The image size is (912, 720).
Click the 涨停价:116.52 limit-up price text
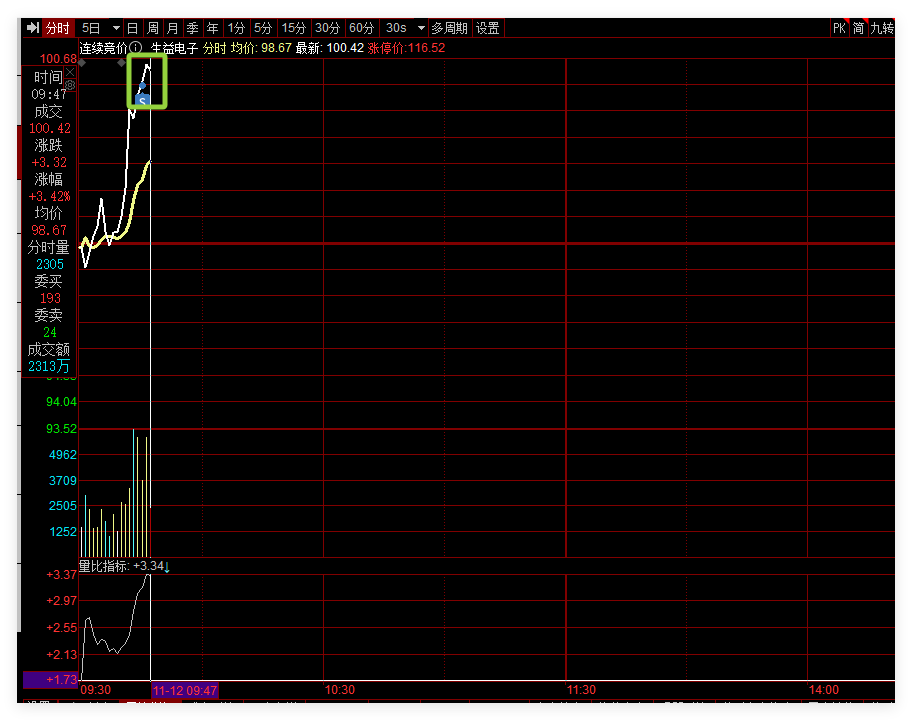point(406,48)
